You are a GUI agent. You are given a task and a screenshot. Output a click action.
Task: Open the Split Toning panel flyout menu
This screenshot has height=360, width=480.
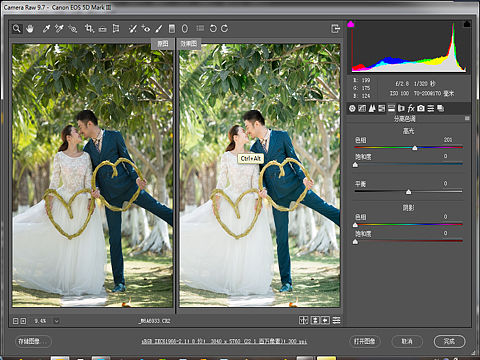coord(467,118)
